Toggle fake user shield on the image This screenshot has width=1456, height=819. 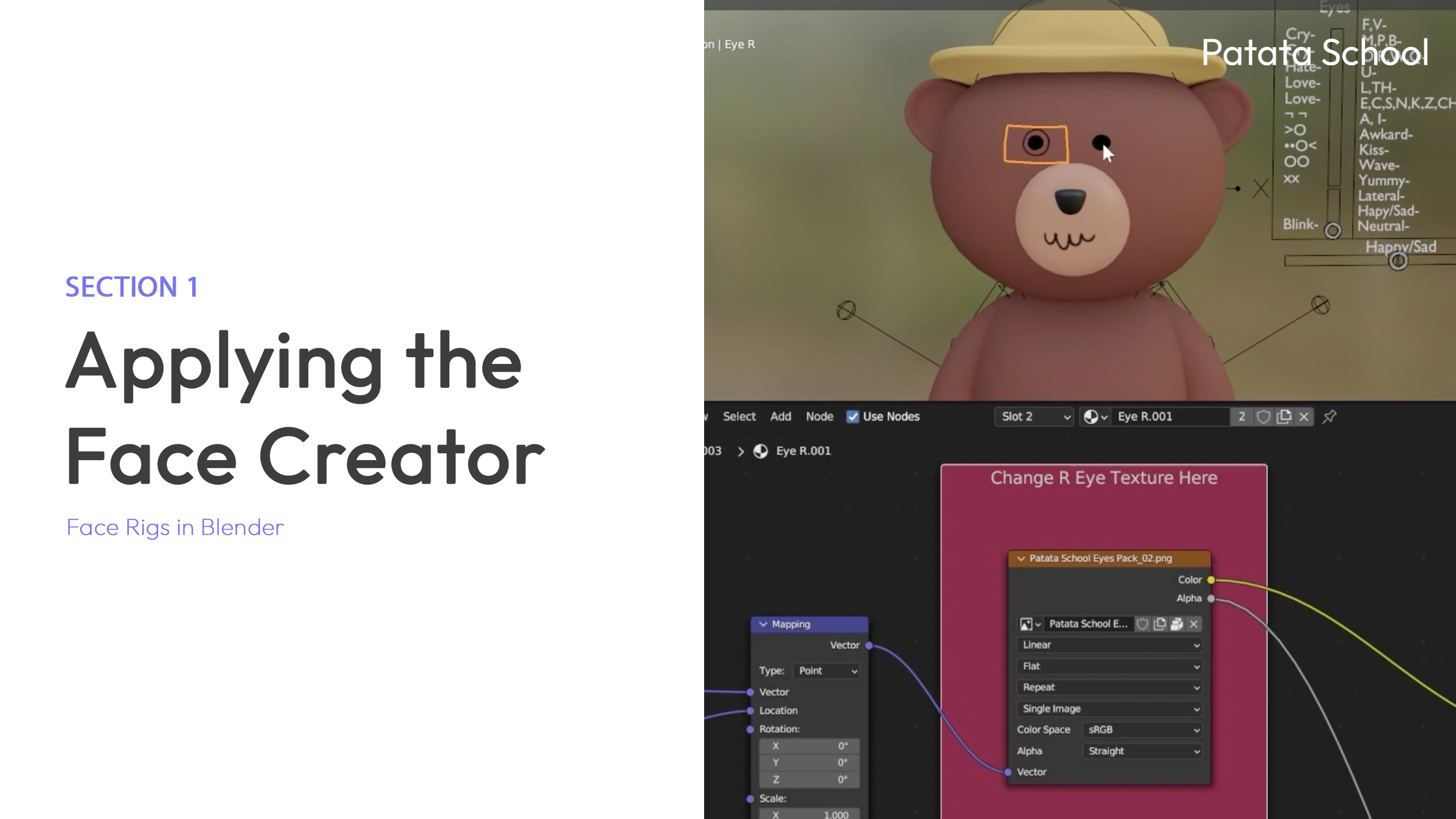[x=1142, y=624]
